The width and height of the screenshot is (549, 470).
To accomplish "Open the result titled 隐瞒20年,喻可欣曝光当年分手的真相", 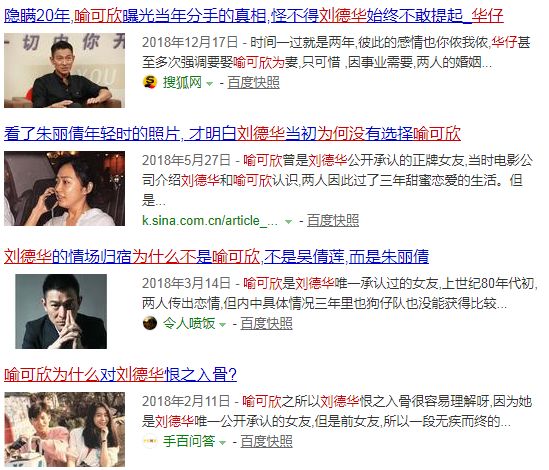I will [x=254, y=16].
